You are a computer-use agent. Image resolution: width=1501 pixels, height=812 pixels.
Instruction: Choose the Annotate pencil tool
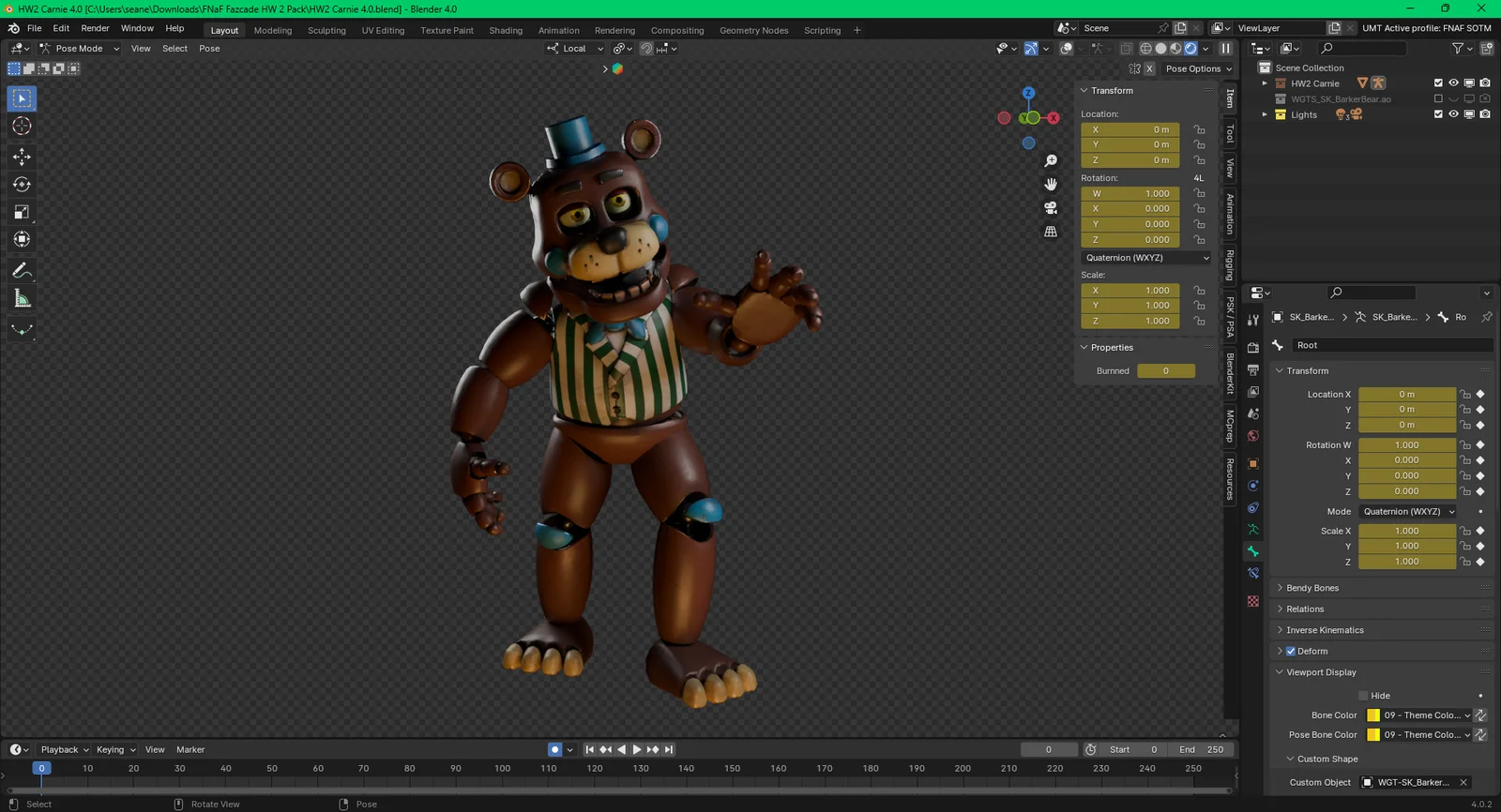tap(22, 270)
